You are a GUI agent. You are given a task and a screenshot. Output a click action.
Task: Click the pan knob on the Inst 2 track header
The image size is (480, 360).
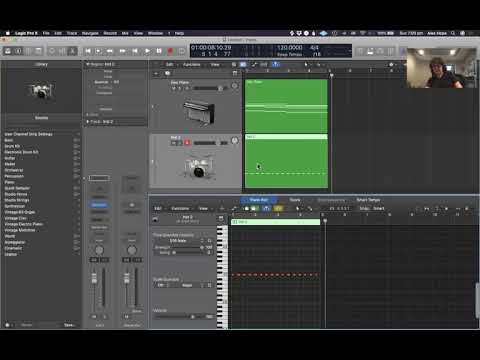[235, 141]
